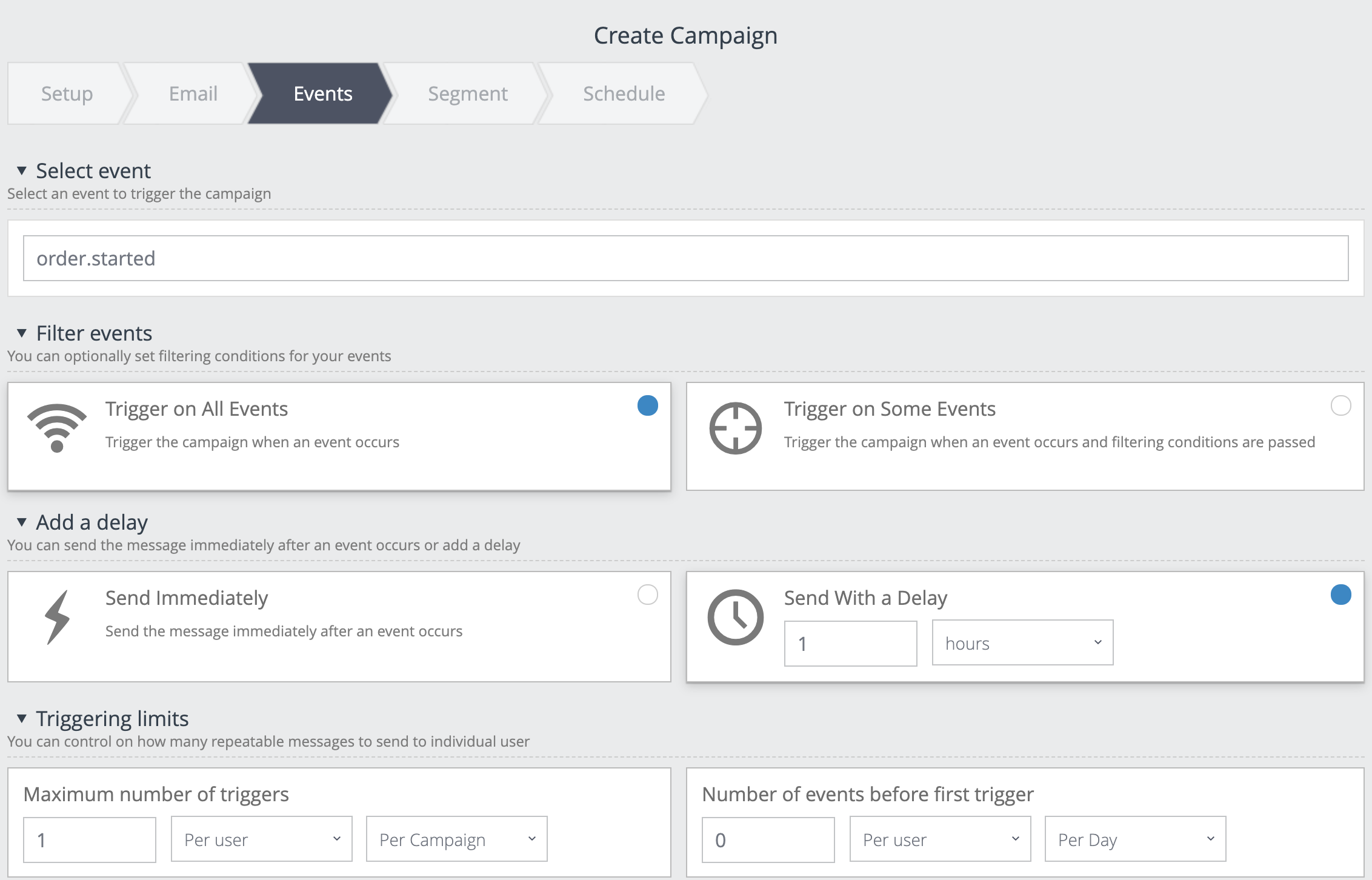Select the Trigger on Some Events radio button

(1340, 405)
